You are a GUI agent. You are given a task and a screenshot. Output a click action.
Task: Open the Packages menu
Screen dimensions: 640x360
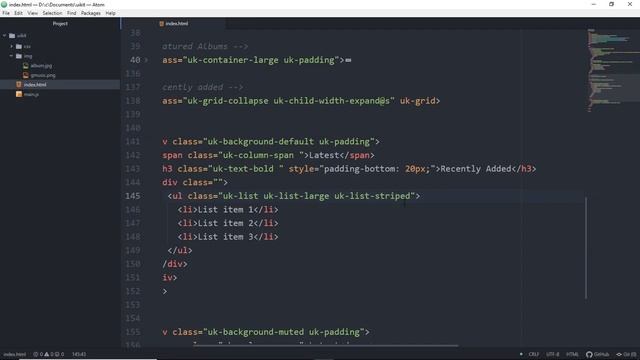point(91,13)
